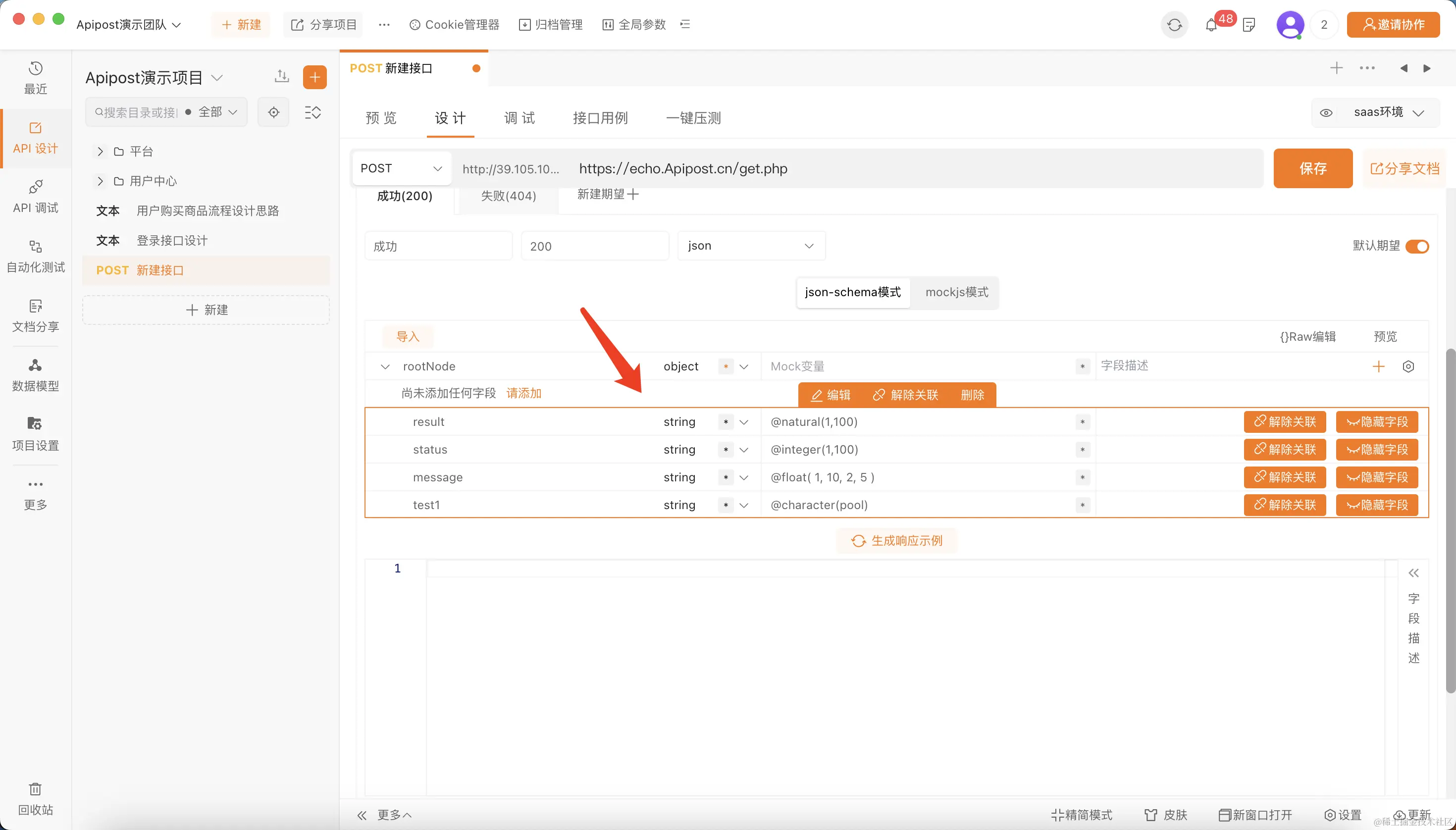Open the 最近 (Recent) sidebar icon
The width and height of the screenshot is (1456, 830).
coord(35,78)
